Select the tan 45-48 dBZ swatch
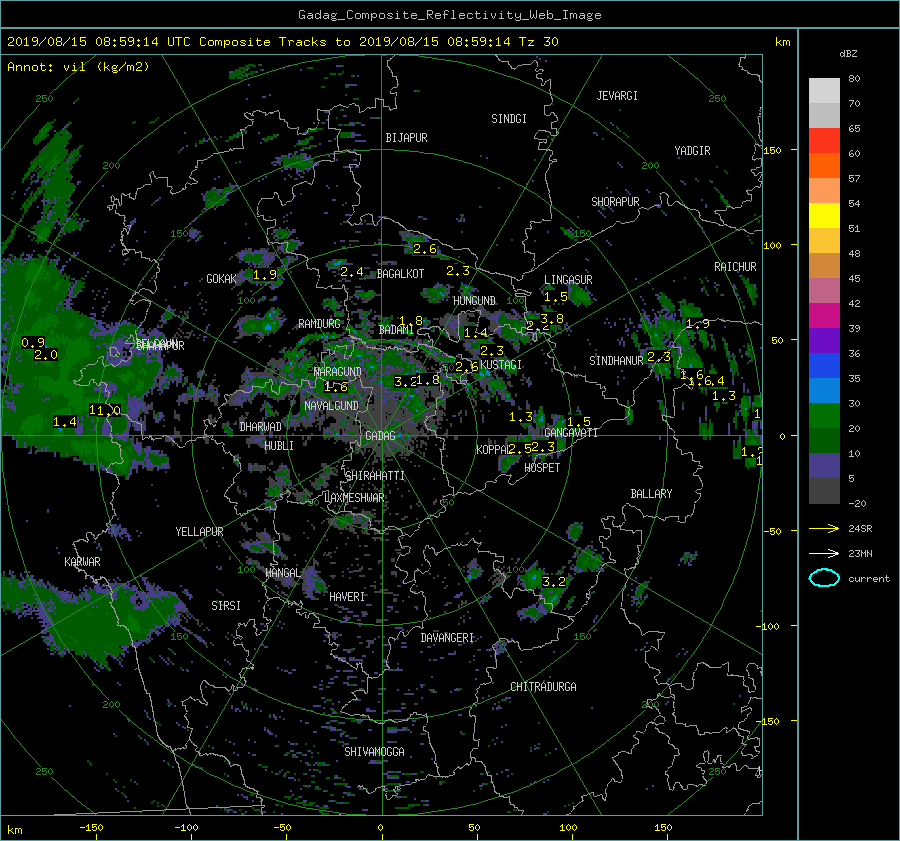900x841 pixels. pos(824,266)
